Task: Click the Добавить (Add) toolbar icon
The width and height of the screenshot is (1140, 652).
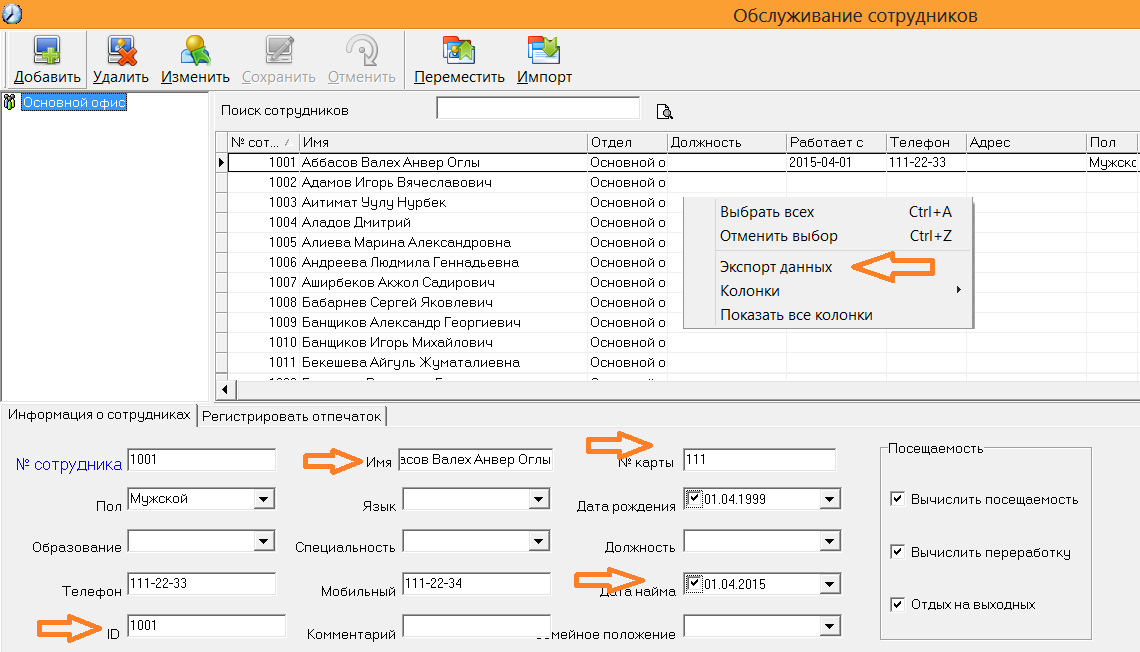Action: [47, 50]
